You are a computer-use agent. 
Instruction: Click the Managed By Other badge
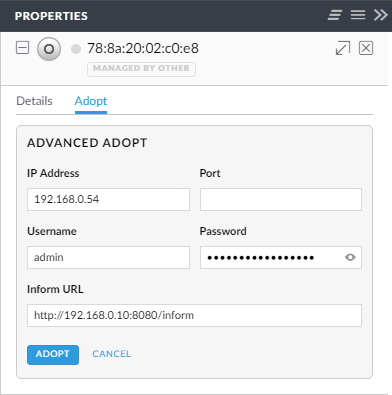tap(141, 69)
